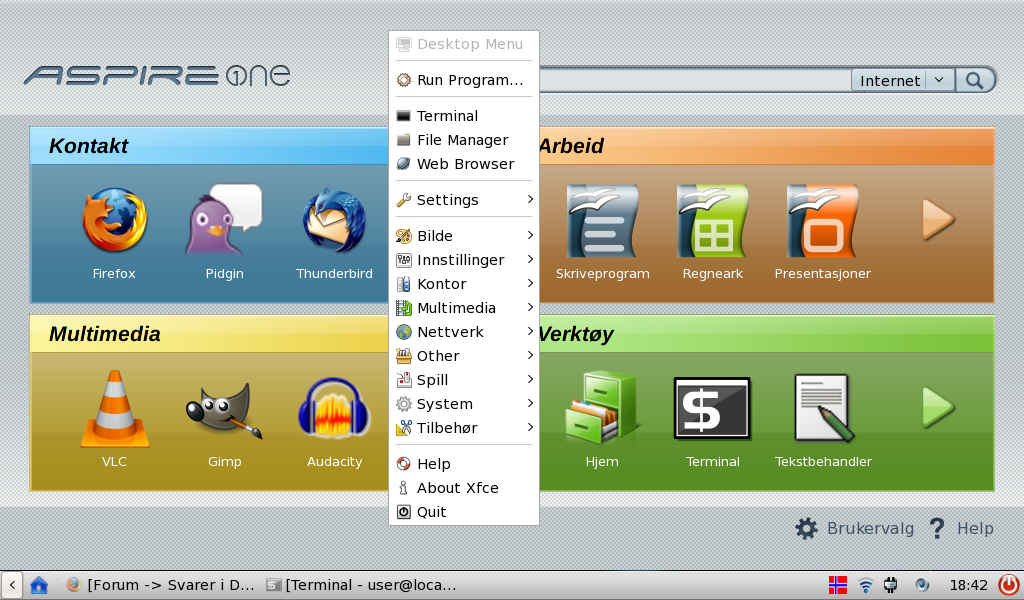The height and width of the screenshot is (600, 1024).
Task: Open Norwegian flag keyboard layout indicator
Action: coord(838,585)
